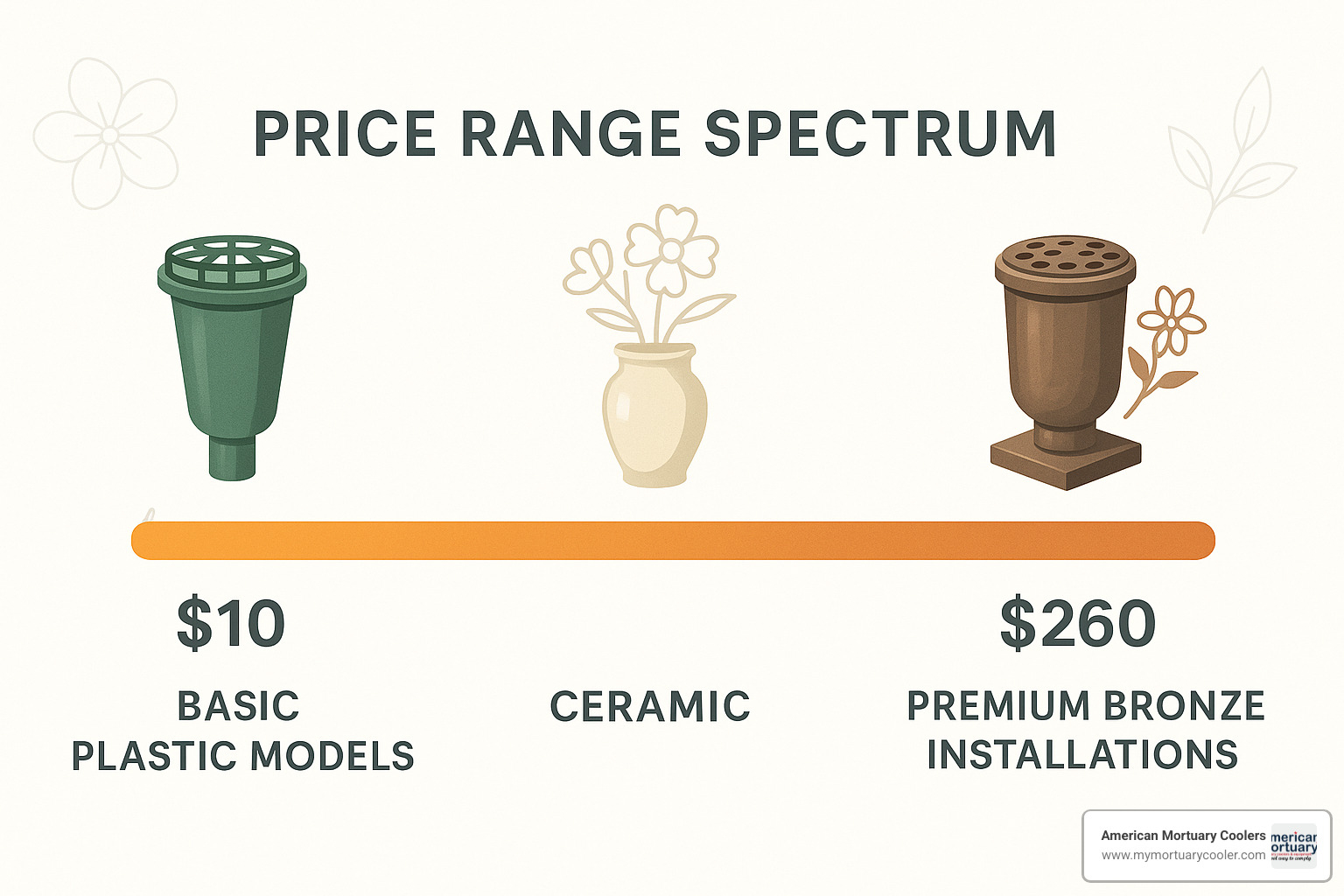Screen dimensions: 1344x896
Task: Click the perforated lid of bronze vase
Action: [1065, 255]
